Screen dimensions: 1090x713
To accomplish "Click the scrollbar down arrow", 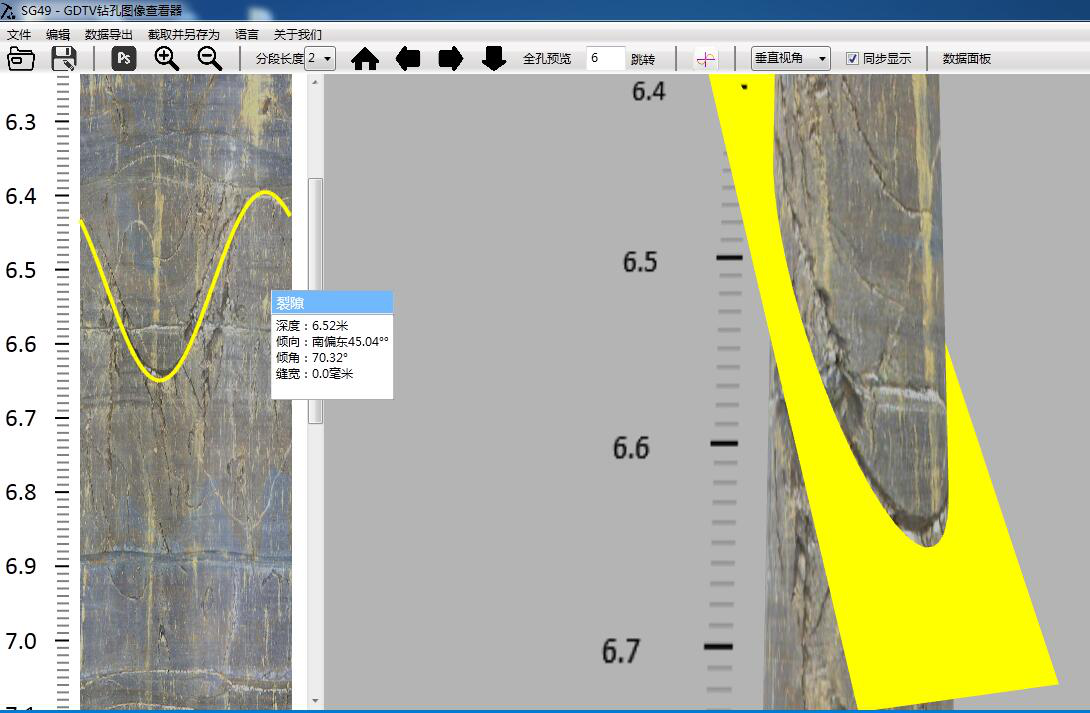I will [315, 701].
